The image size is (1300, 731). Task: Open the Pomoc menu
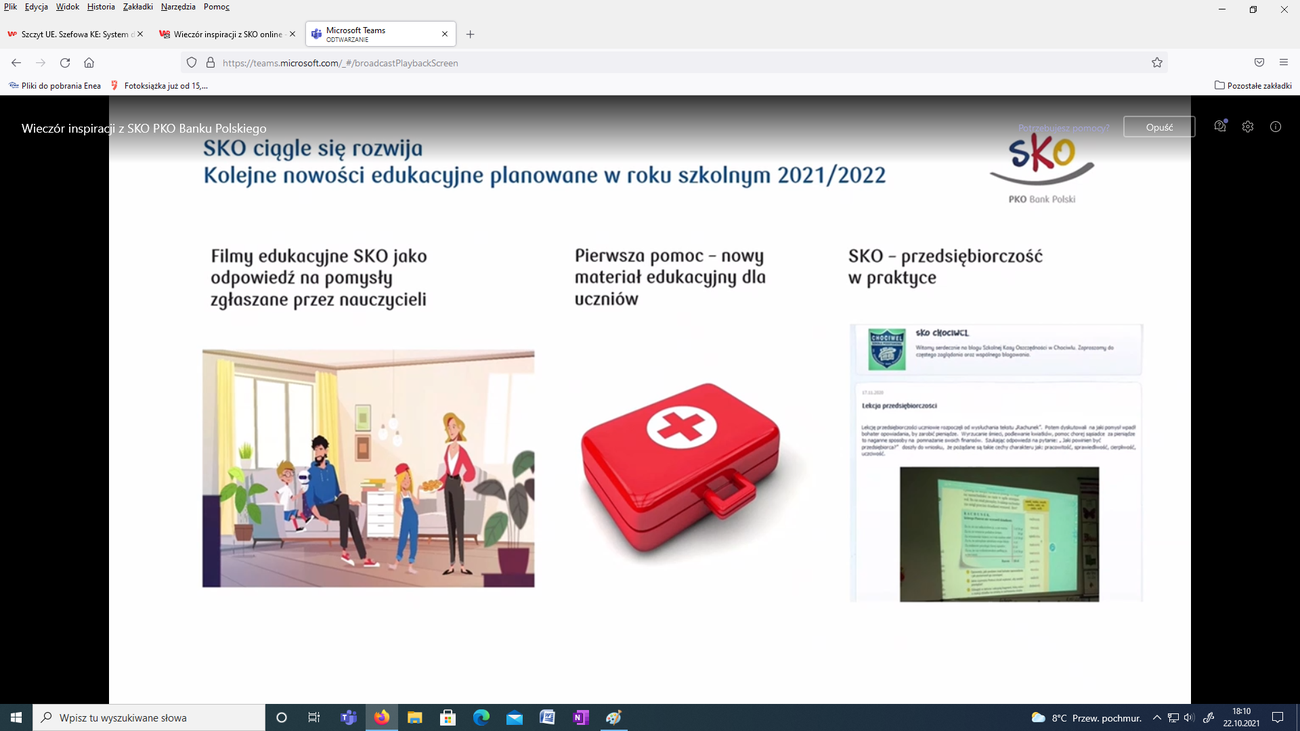coord(216,7)
